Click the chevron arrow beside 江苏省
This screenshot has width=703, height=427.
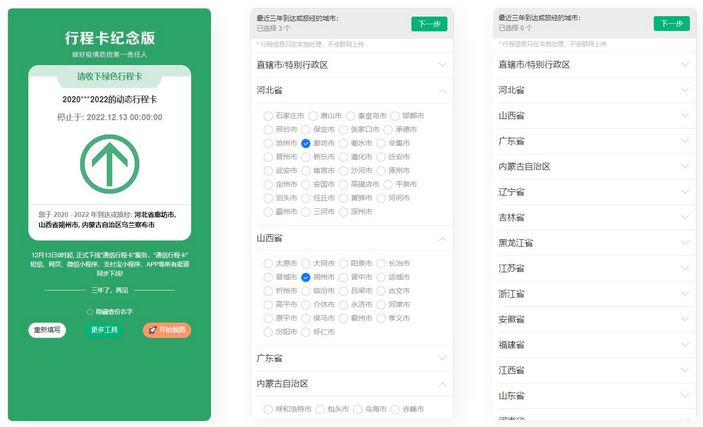pyautogui.click(x=685, y=268)
